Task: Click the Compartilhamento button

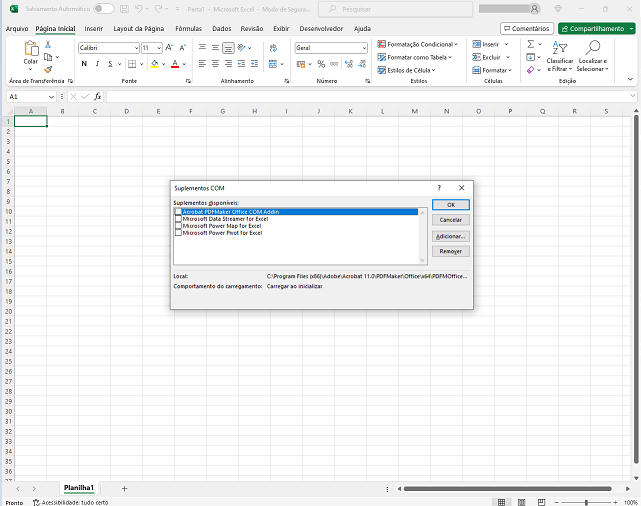Action: coord(596,29)
